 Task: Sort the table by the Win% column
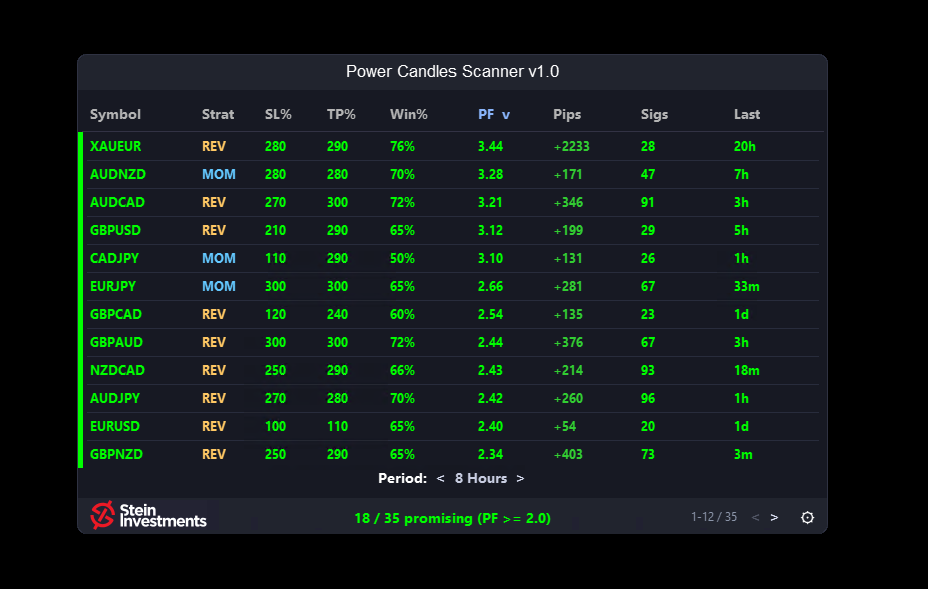pos(409,114)
